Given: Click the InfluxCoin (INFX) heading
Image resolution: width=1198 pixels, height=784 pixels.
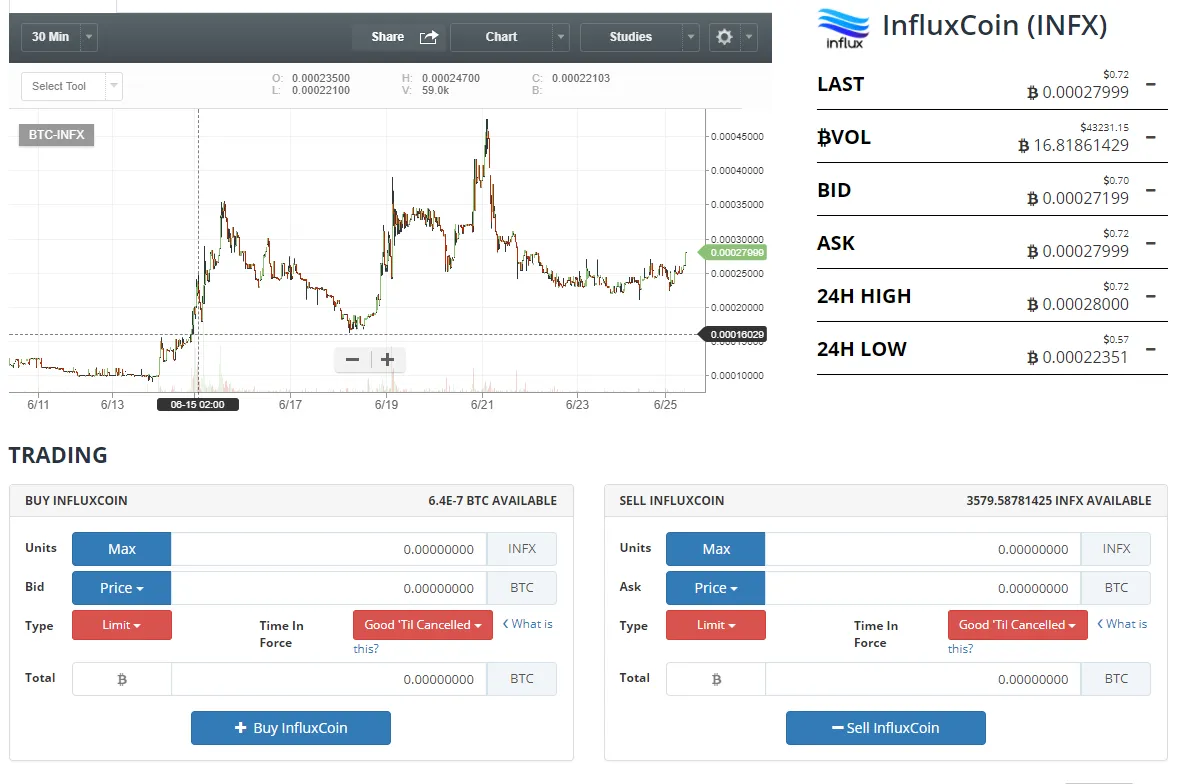Looking at the screenshot, I should (995, 25).
